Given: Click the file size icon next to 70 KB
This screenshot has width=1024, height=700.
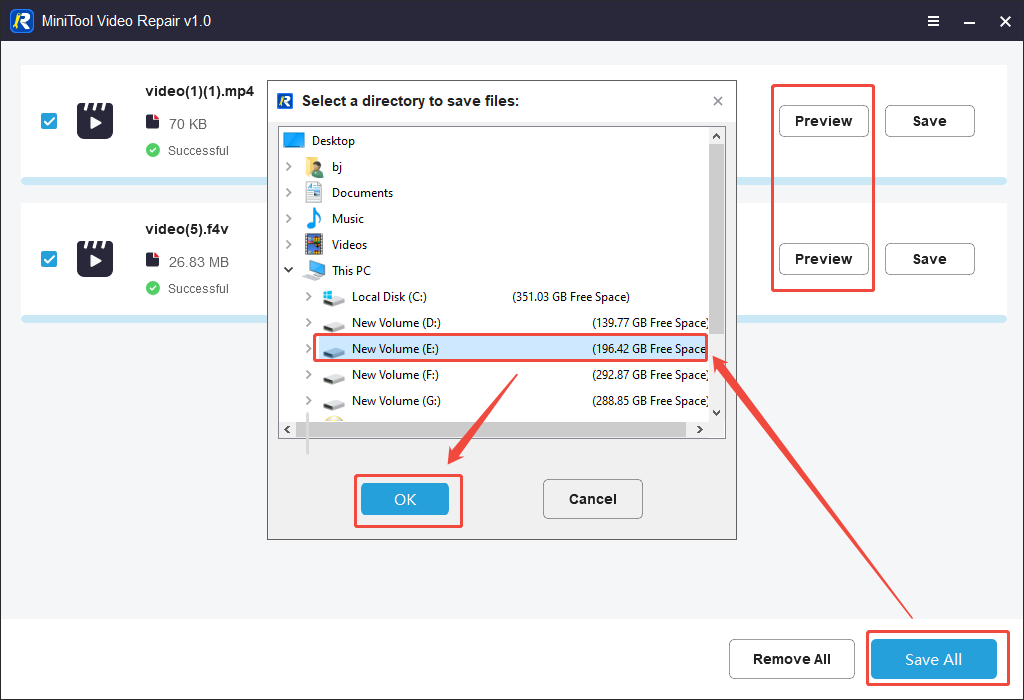Looking at the screenshot, I should tap(151, 123).
